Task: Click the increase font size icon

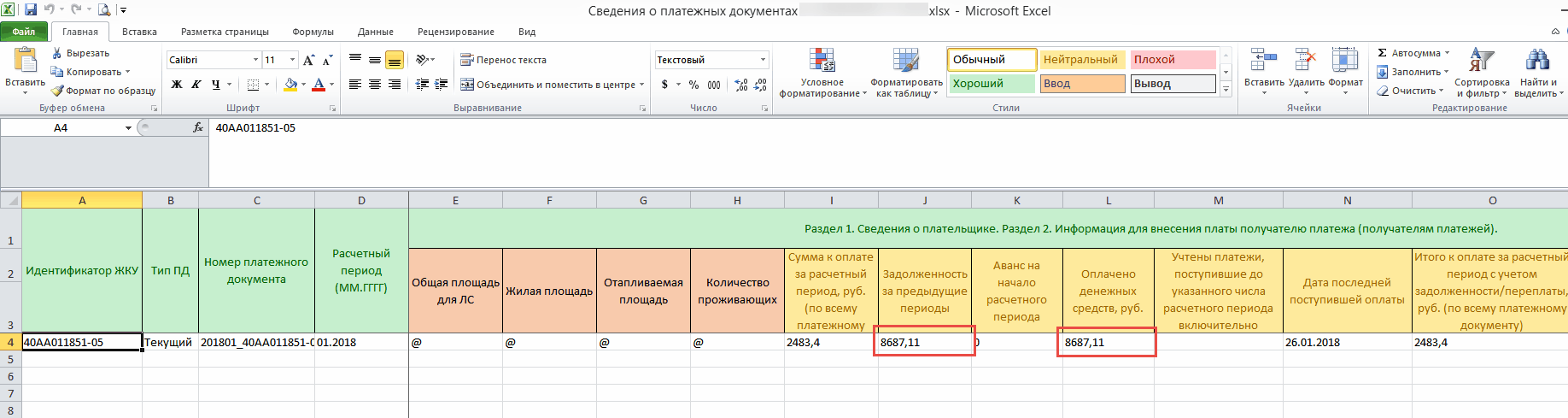Action: pos(308,60)
